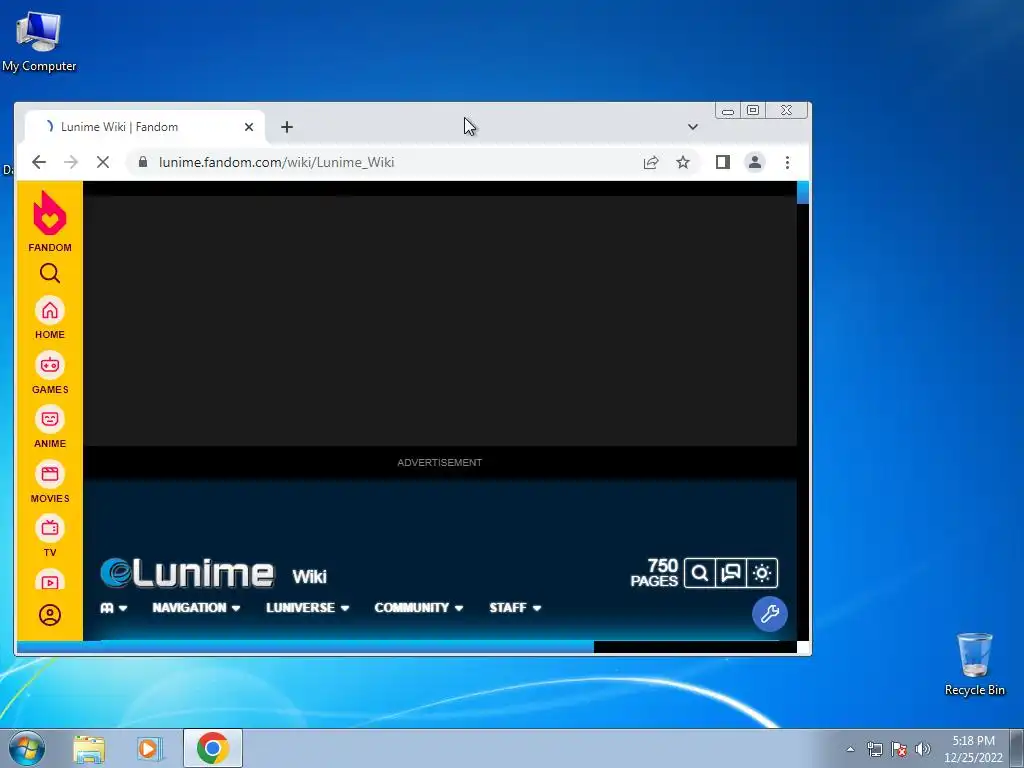
Task: Select the My Computer desktop icon
Action: [x=39, y=41]
